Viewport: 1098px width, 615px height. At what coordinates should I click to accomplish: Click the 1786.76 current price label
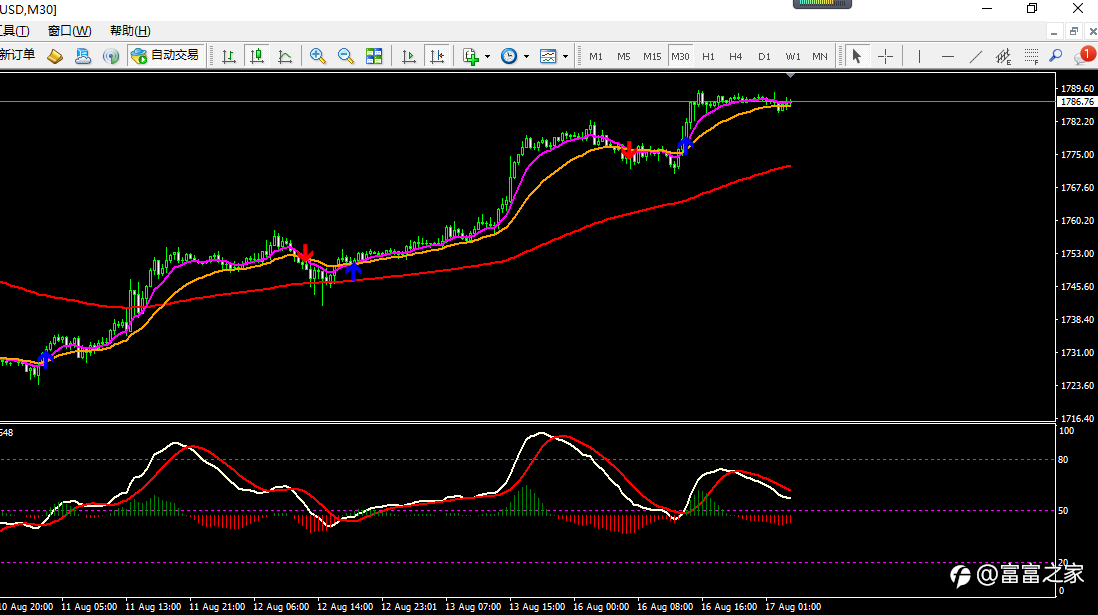(1076, 102)
